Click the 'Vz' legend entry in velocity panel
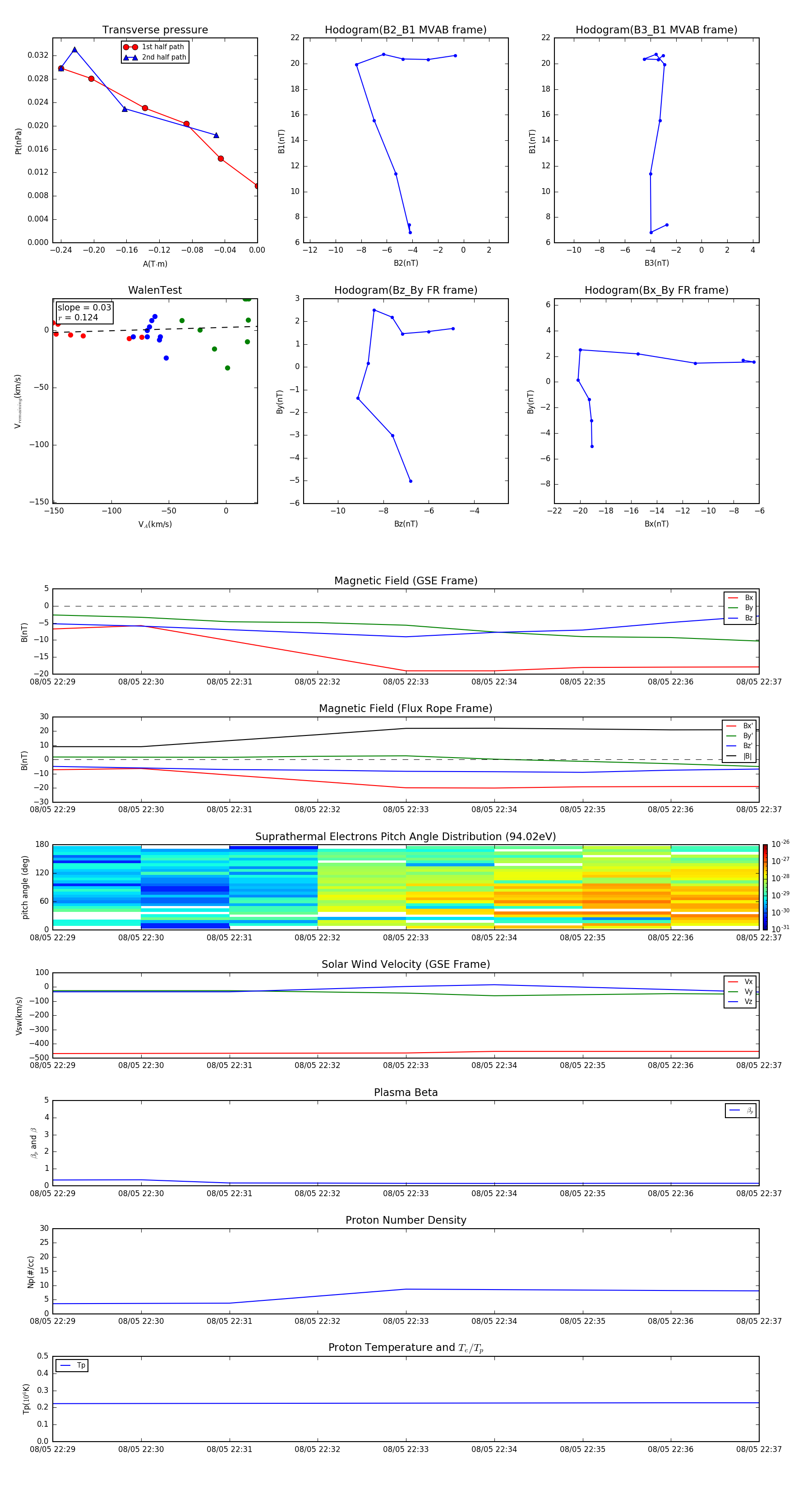812x1489 pixels. pos(740,1002)
